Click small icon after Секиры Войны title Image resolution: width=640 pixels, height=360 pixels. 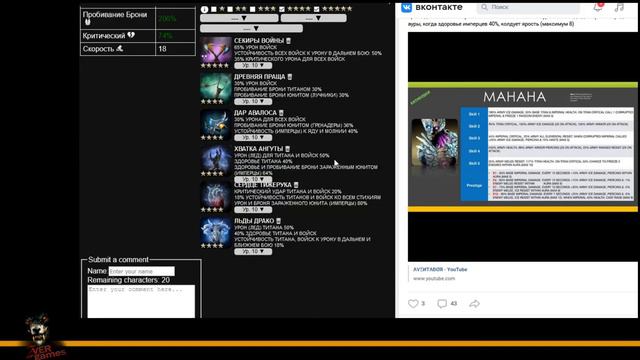coord(289,41)
